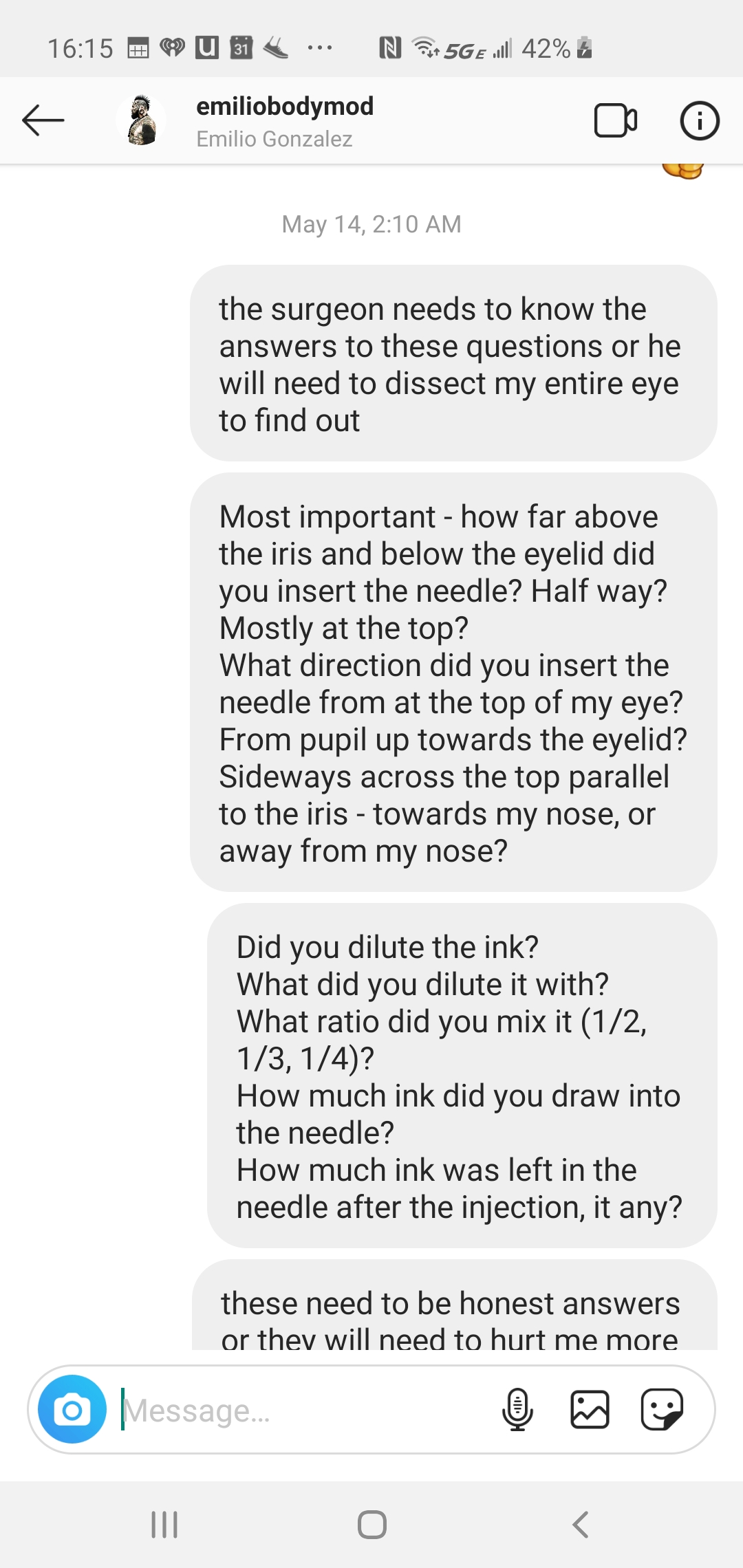Tap the Emilio Gonzalez name subtitle

tap(274, 139)
